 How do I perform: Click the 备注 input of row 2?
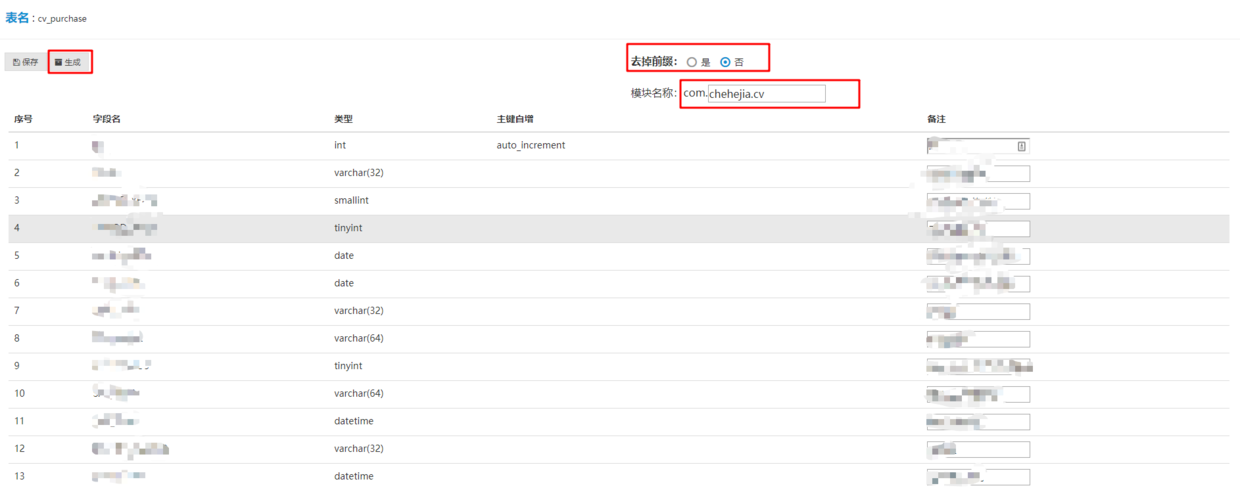click(978, 174)
